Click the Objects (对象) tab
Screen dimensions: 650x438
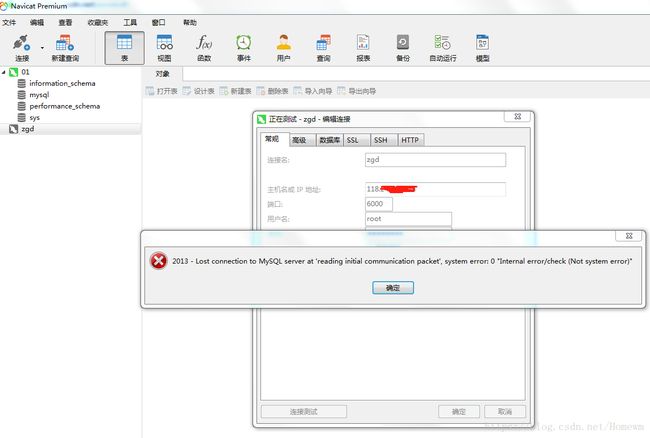[x=162, y=74]
